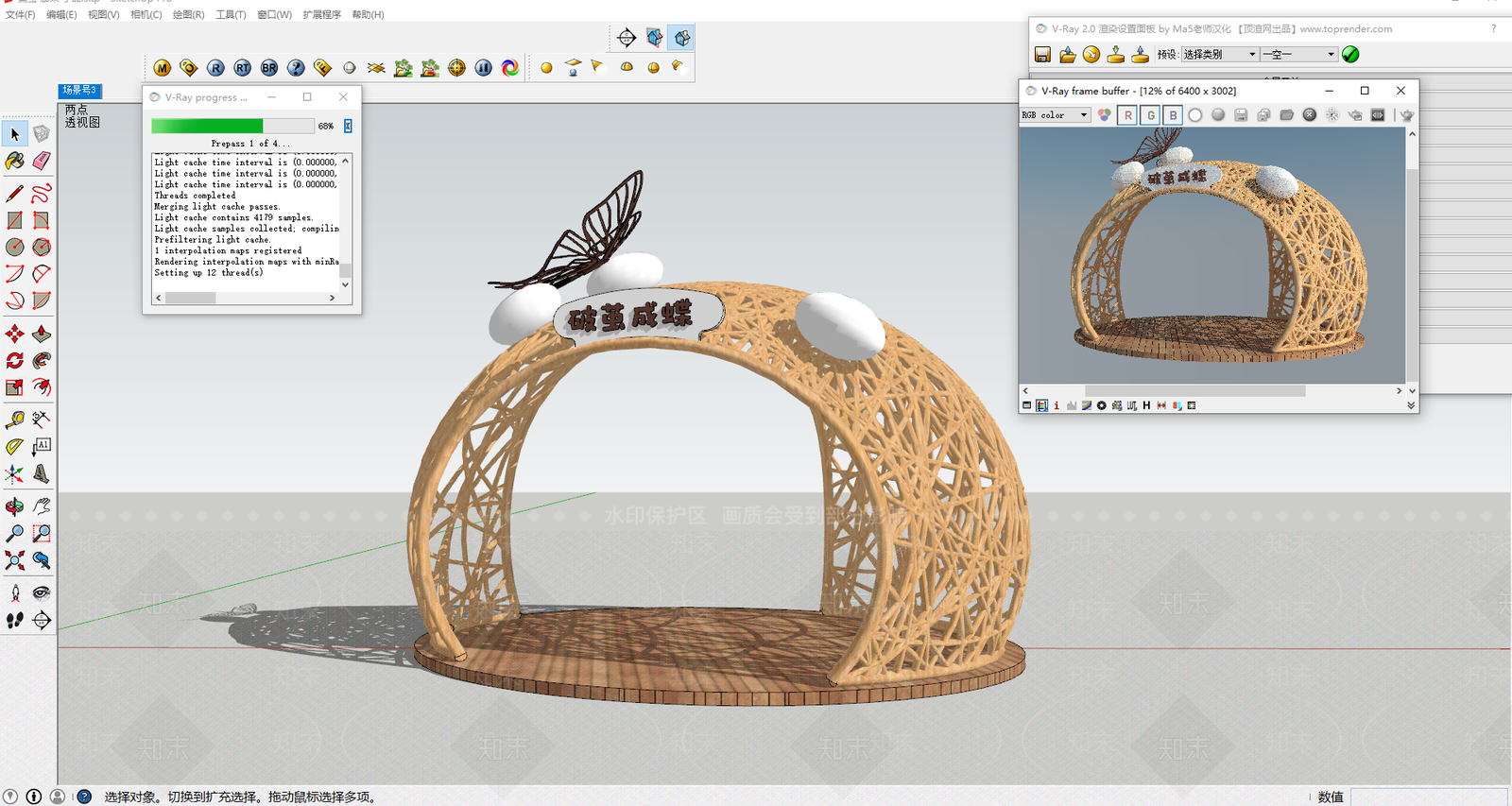This screenshot has width=1512, height=806.
Task: Clear image in frame buffer
Action: 1309,115
